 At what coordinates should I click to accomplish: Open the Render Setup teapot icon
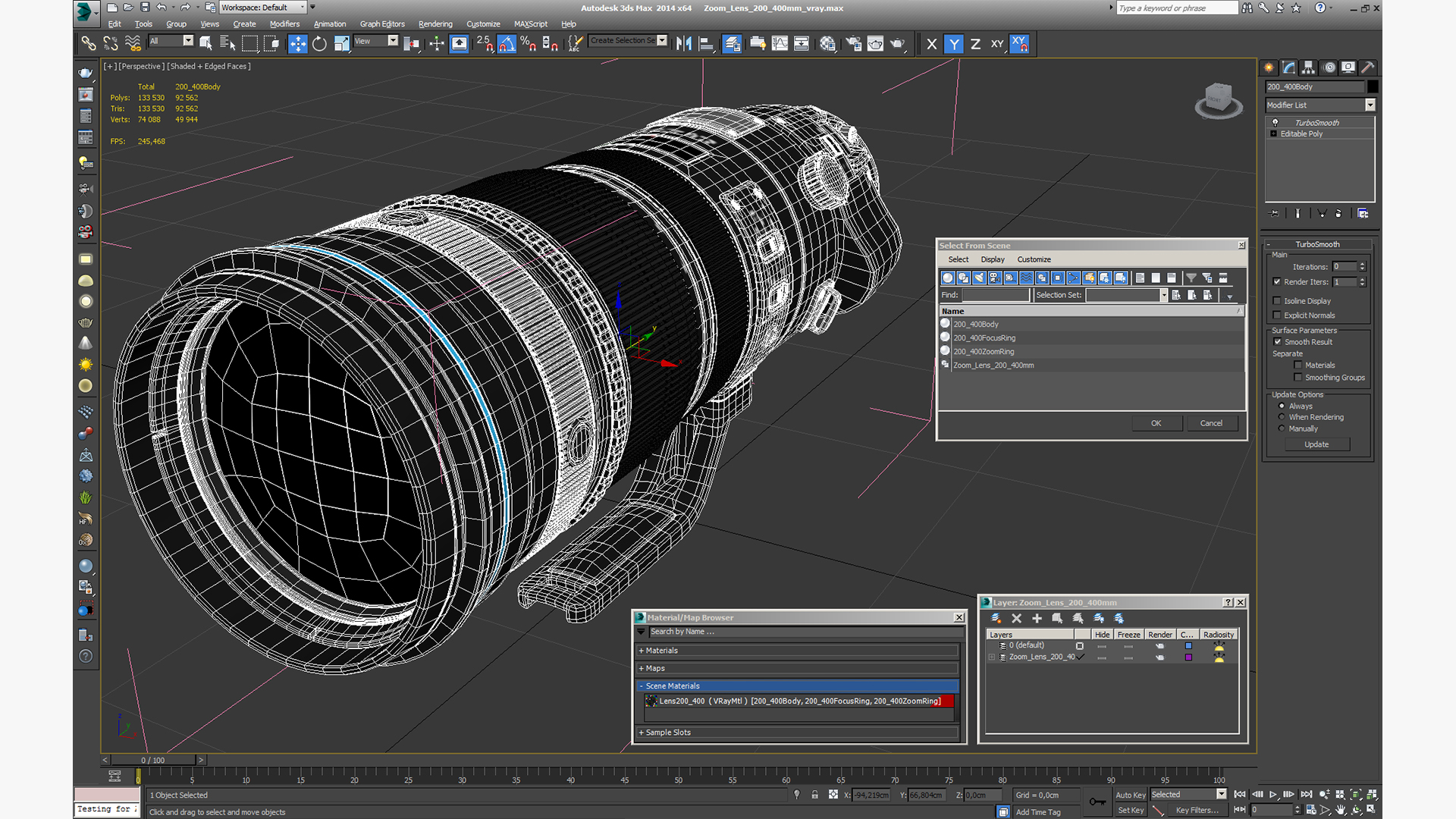(x=853, y=43)
